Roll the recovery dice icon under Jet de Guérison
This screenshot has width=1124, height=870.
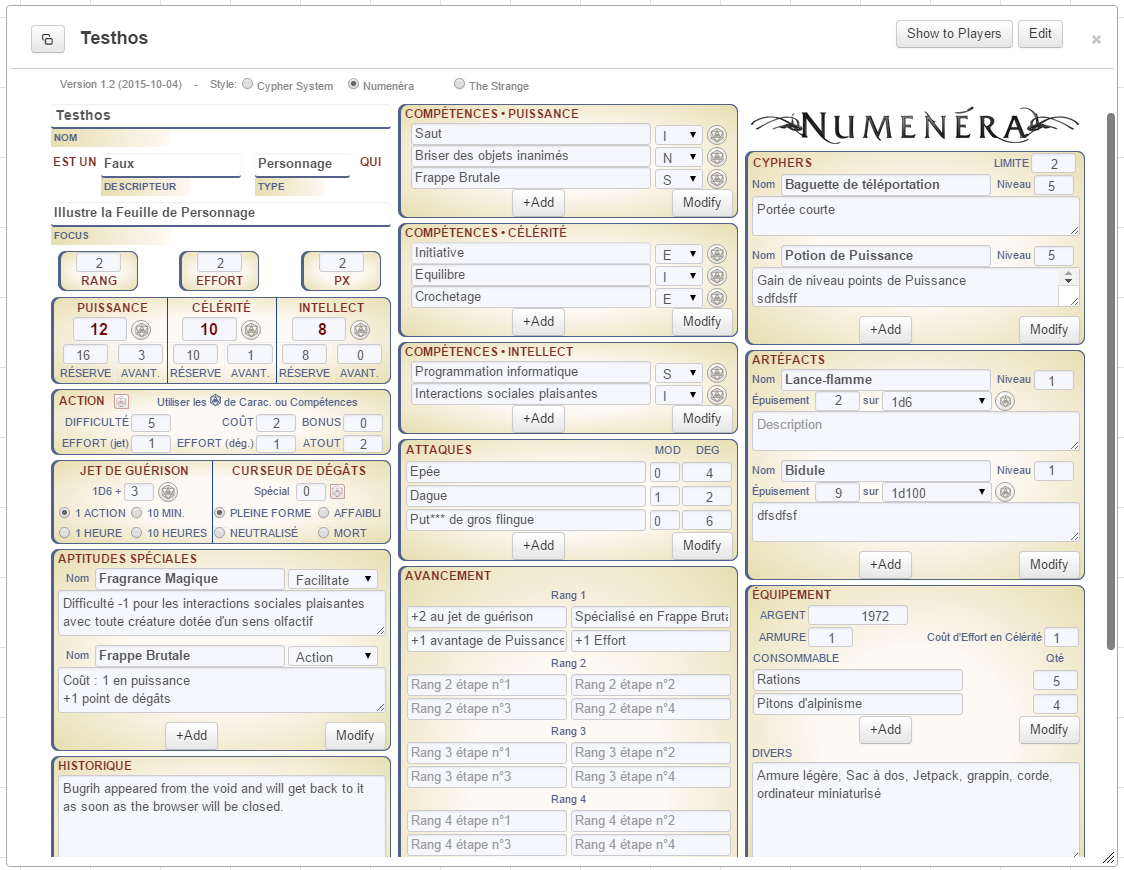coord(168,492)
